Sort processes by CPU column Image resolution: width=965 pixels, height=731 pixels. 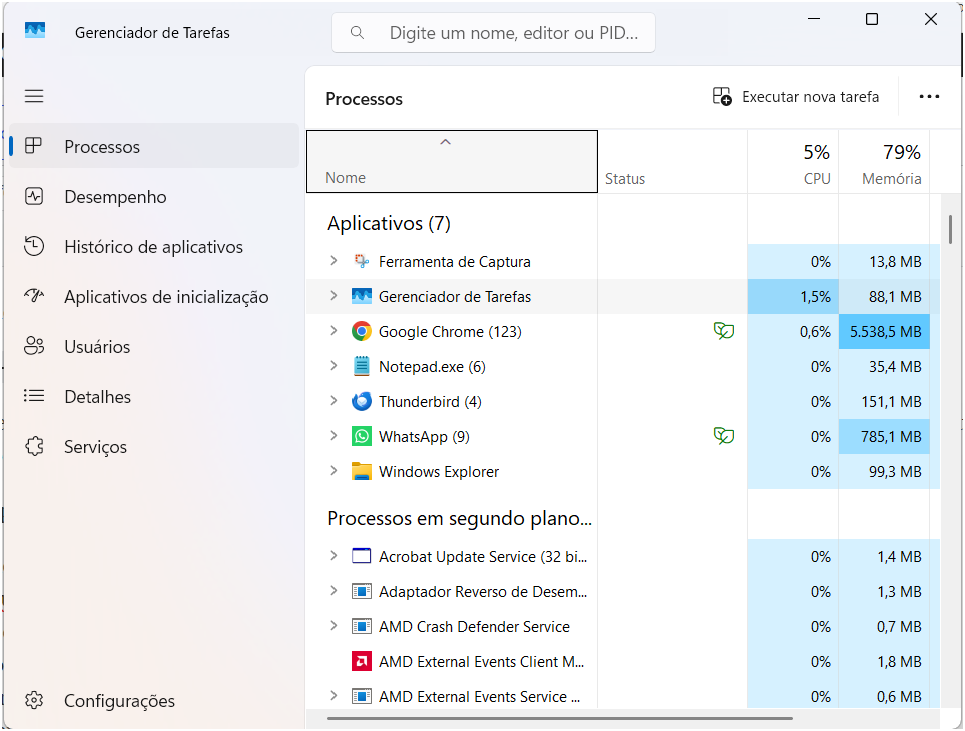click(793, 161)
